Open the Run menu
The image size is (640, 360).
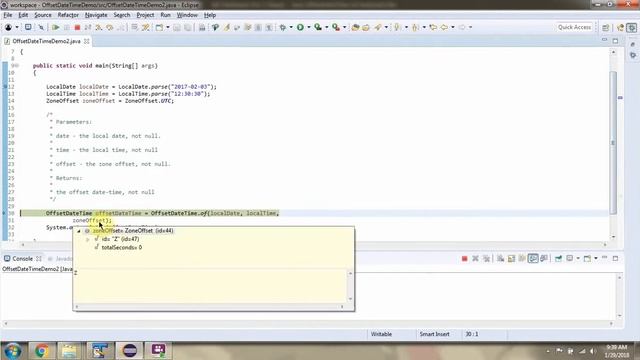click(x=165, y=15)
